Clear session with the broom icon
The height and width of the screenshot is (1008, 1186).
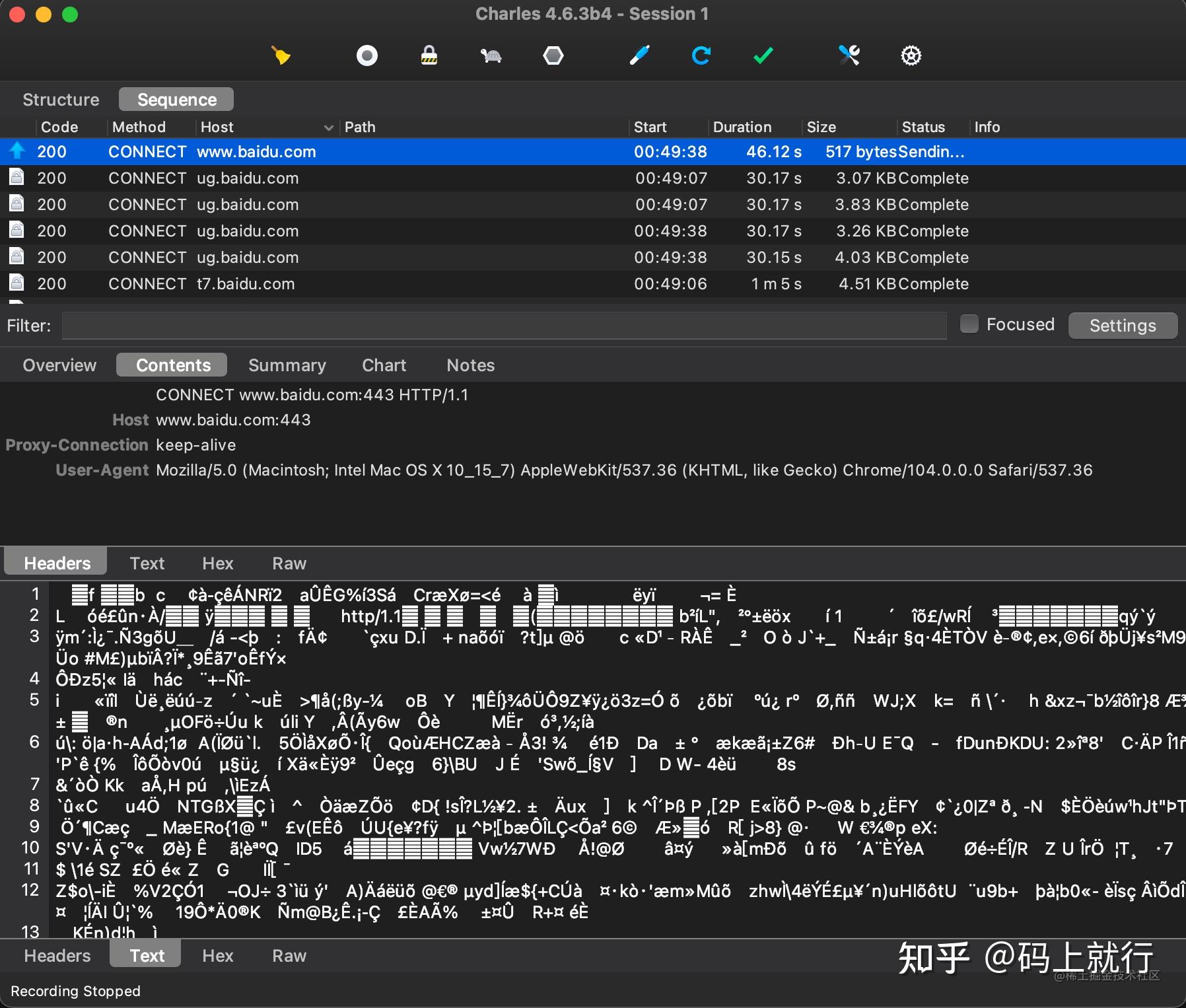[x=281, y=55]
